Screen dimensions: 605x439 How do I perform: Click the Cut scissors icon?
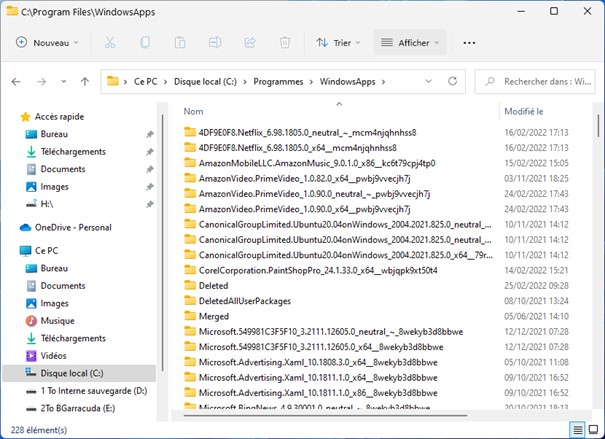pos(110,42)
